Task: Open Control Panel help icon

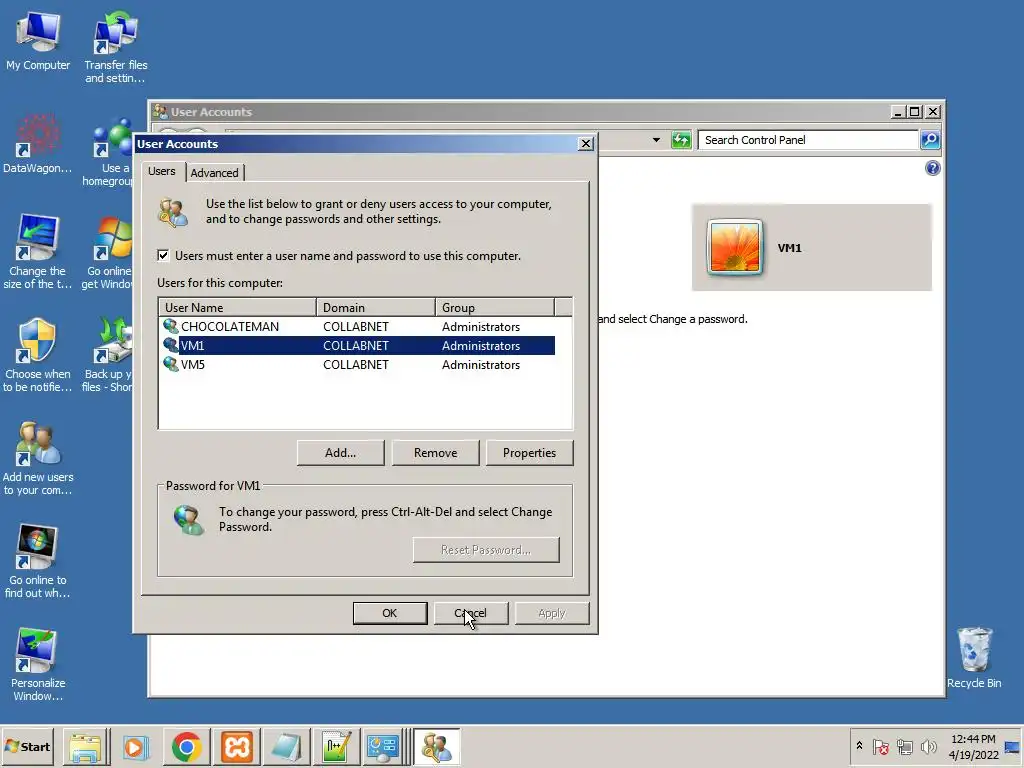Action: coord(933,168)
